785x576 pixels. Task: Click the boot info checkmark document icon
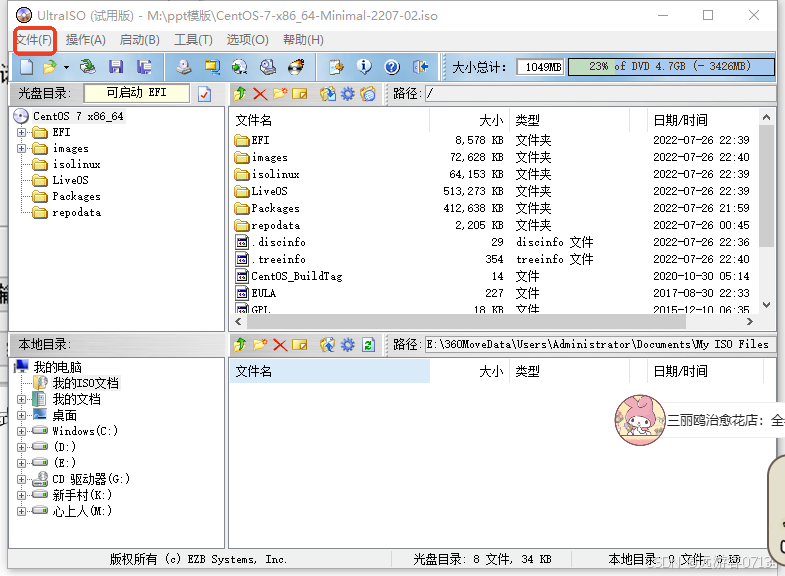[204, 94]
